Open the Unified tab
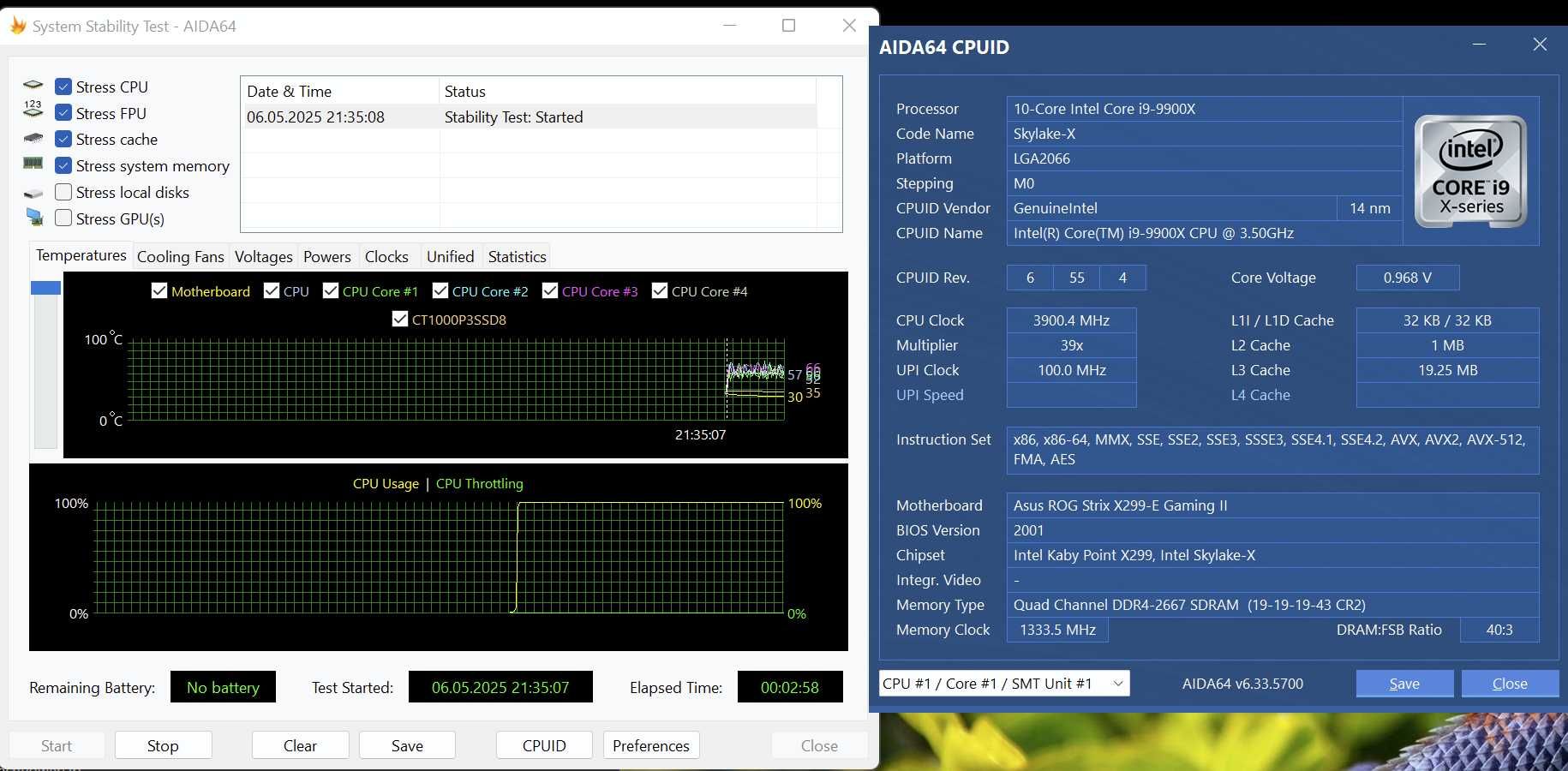Screen dimensions: 1568x771 [x=450, y=256]
